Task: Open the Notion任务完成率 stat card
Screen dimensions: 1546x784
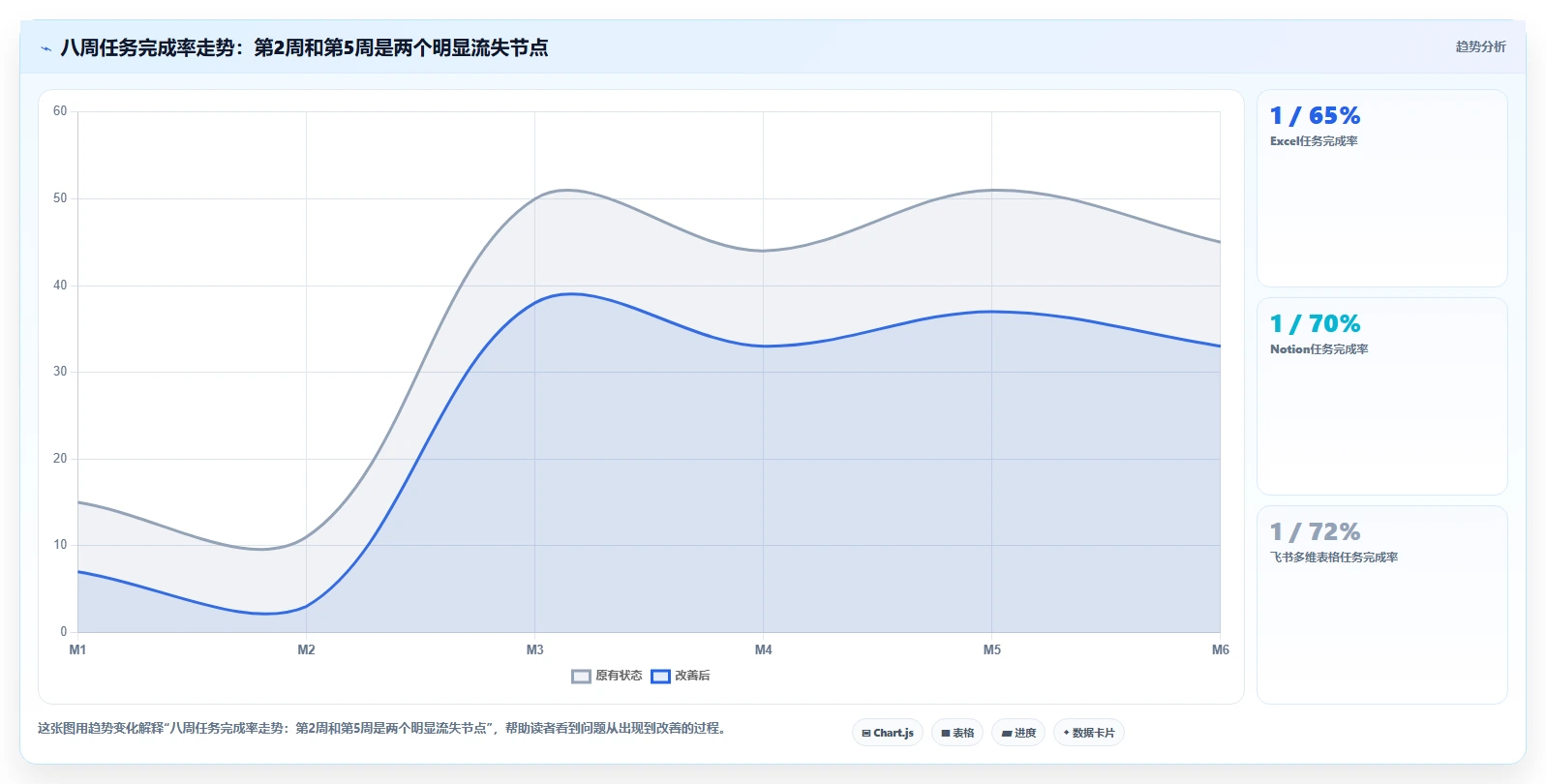Action: click(1381, 397)
